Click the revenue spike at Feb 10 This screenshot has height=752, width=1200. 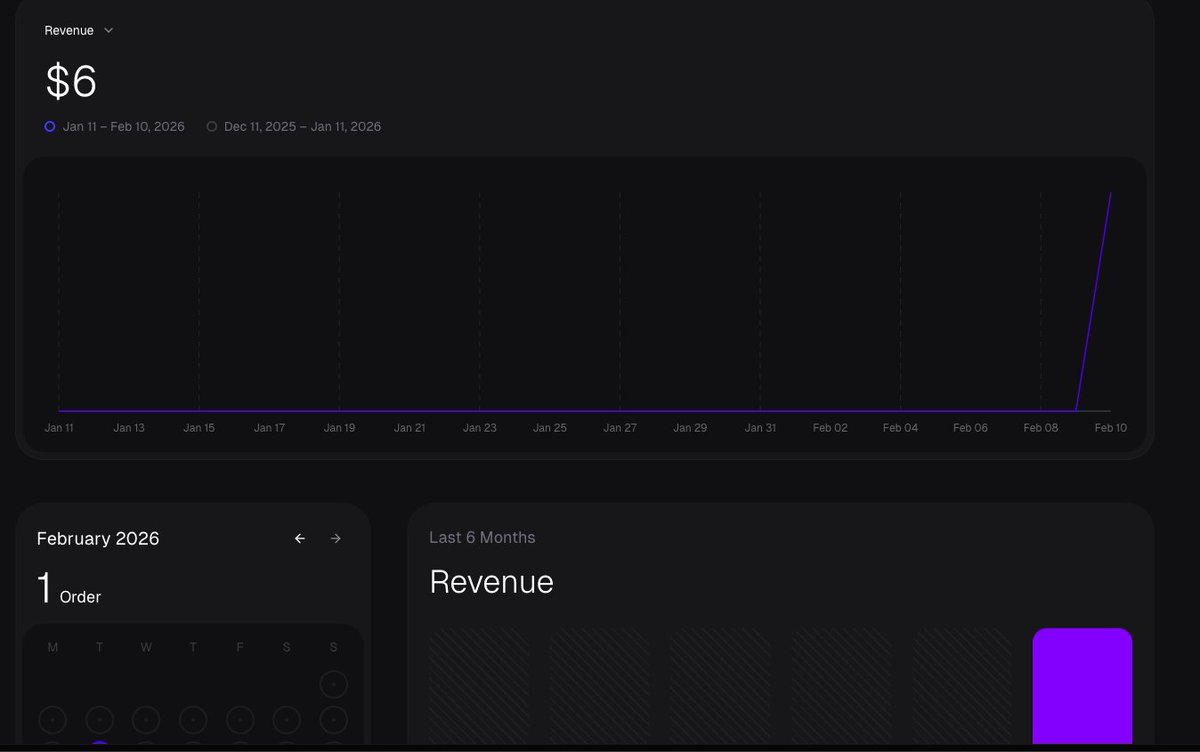[1110, 194]
